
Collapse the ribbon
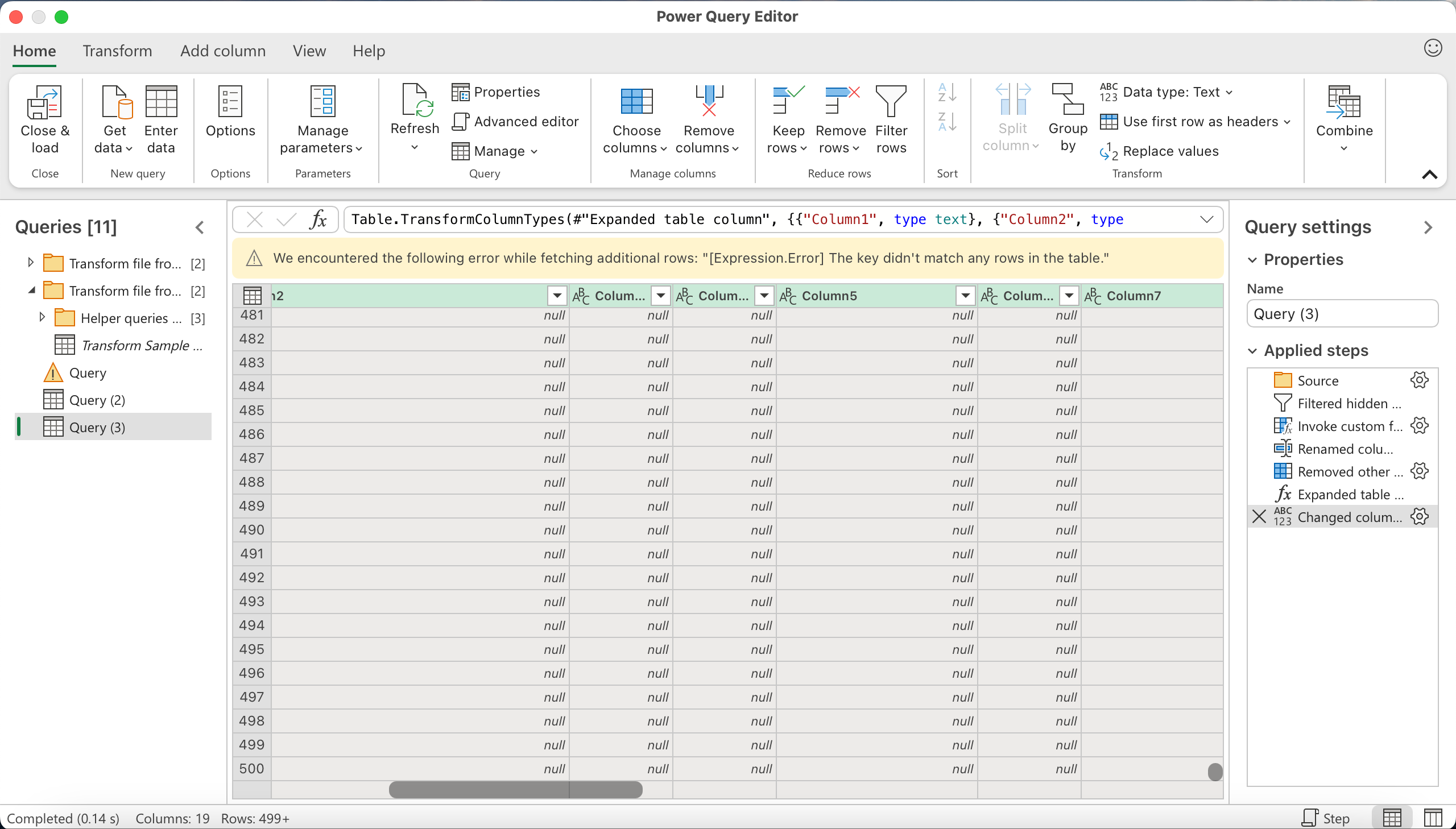(1429, 174)
